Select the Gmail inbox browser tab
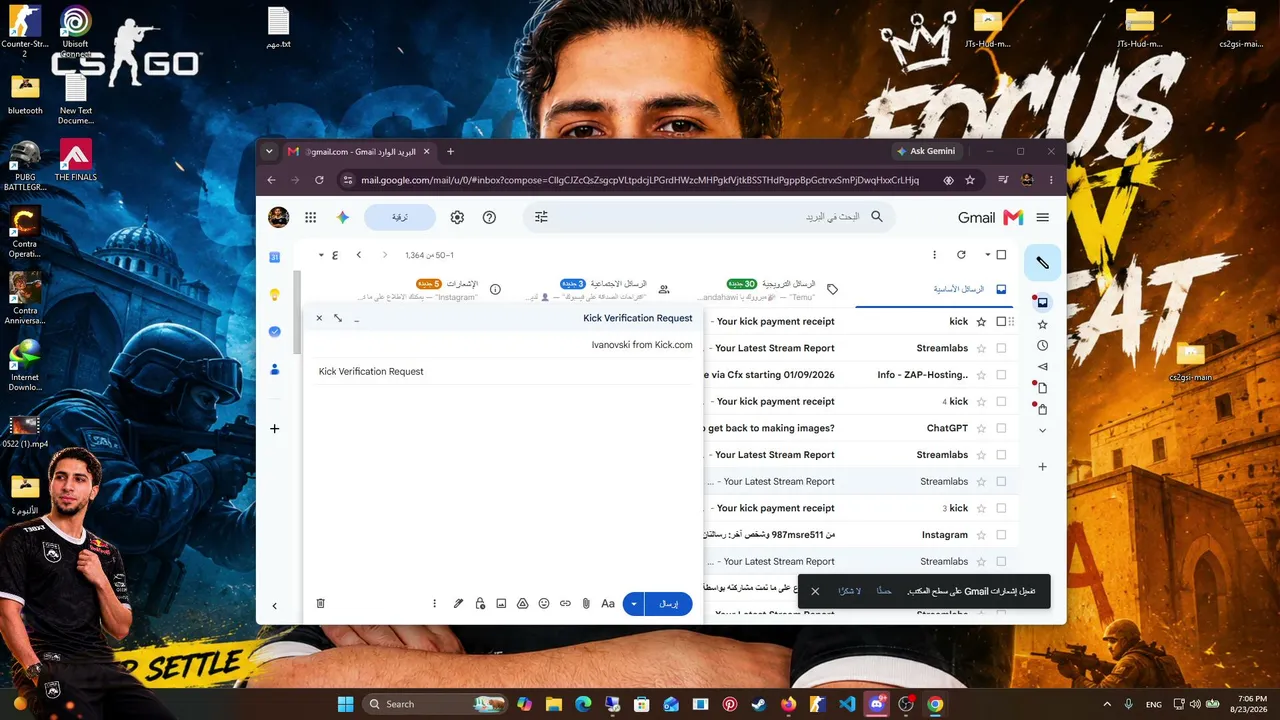 pyautogui.click(x=359, y=152)
